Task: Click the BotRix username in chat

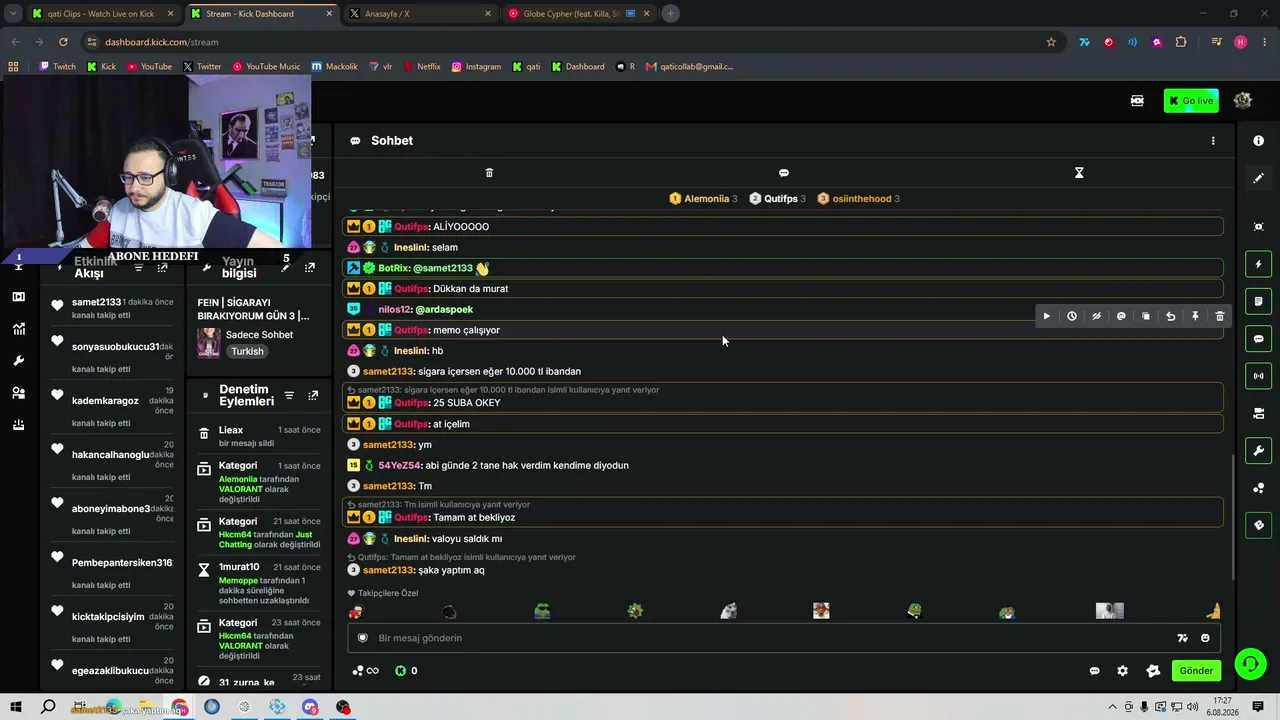Action: pos(393,268)
